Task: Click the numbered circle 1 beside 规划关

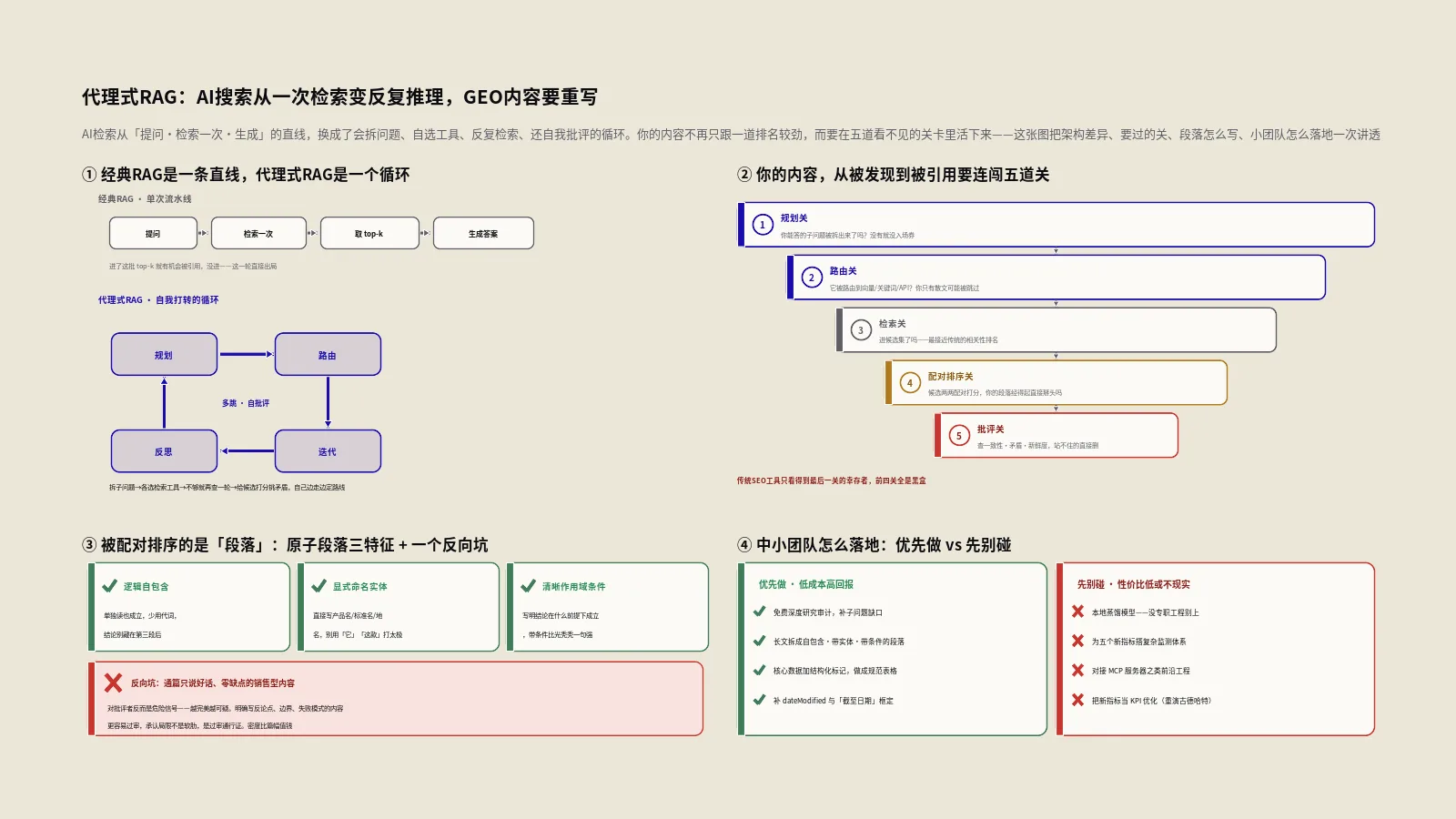Action: pyautogui.click(x=763, y=225)
